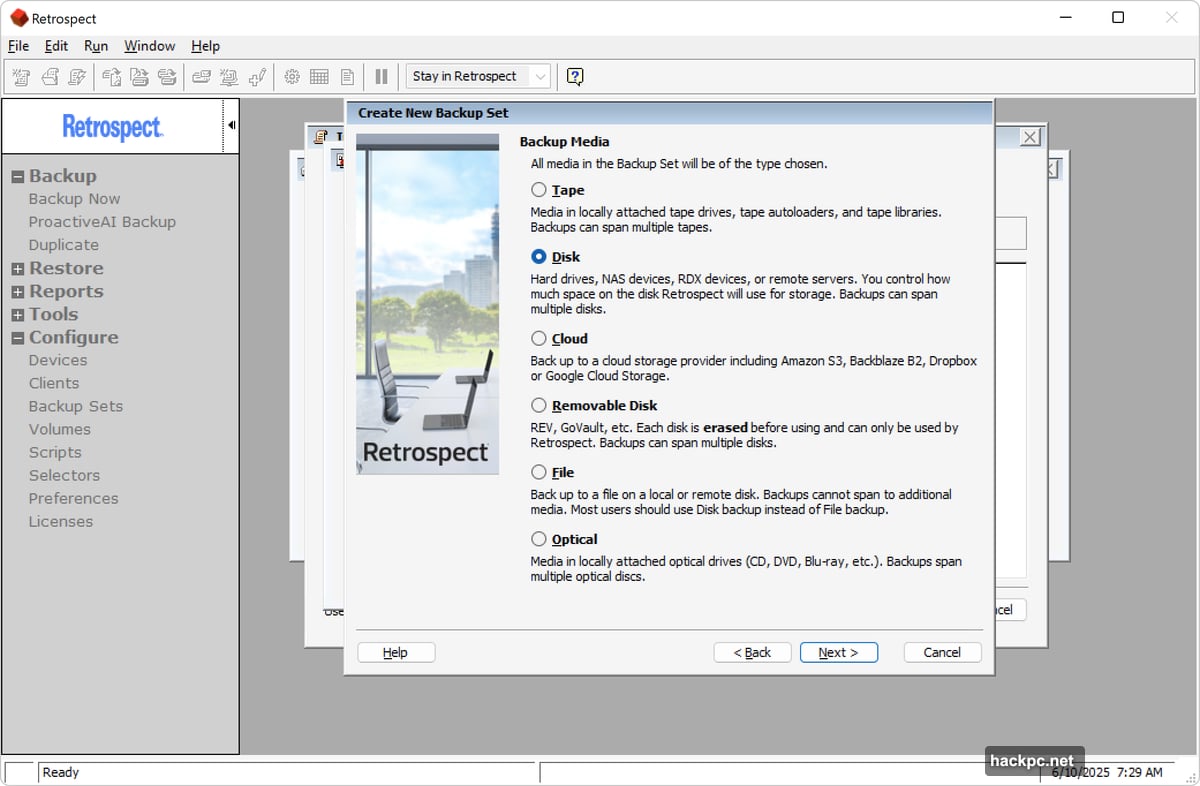Select the Optical media radio button

click(539, 539)
